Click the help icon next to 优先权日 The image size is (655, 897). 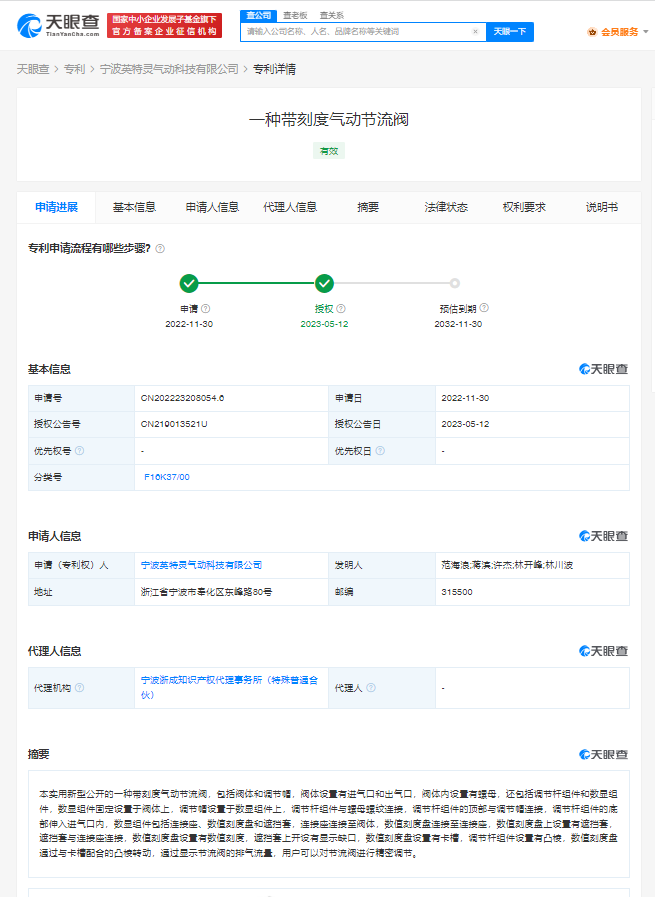point(380,451)
